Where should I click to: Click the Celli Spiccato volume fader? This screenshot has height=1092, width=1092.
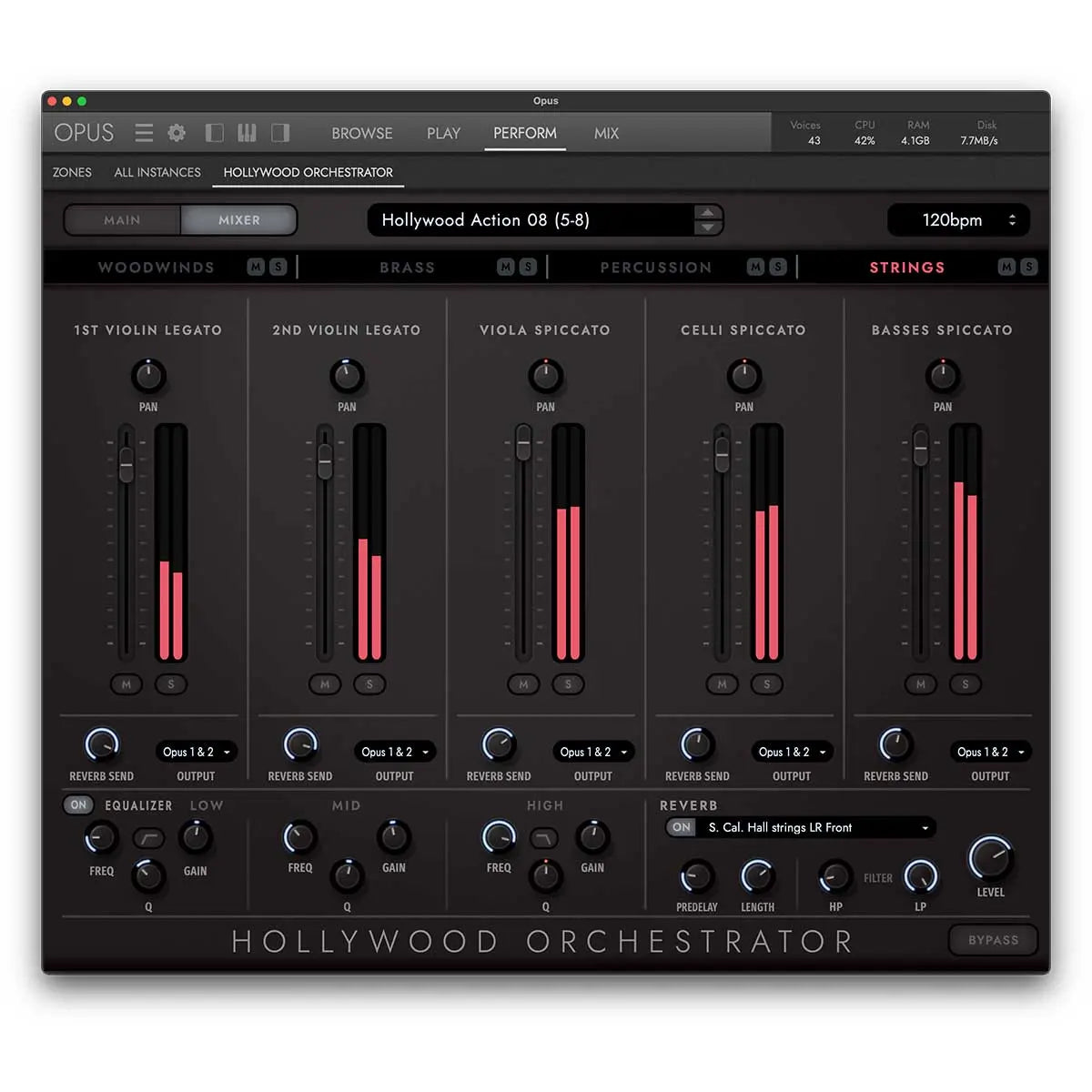click(722, 452)
